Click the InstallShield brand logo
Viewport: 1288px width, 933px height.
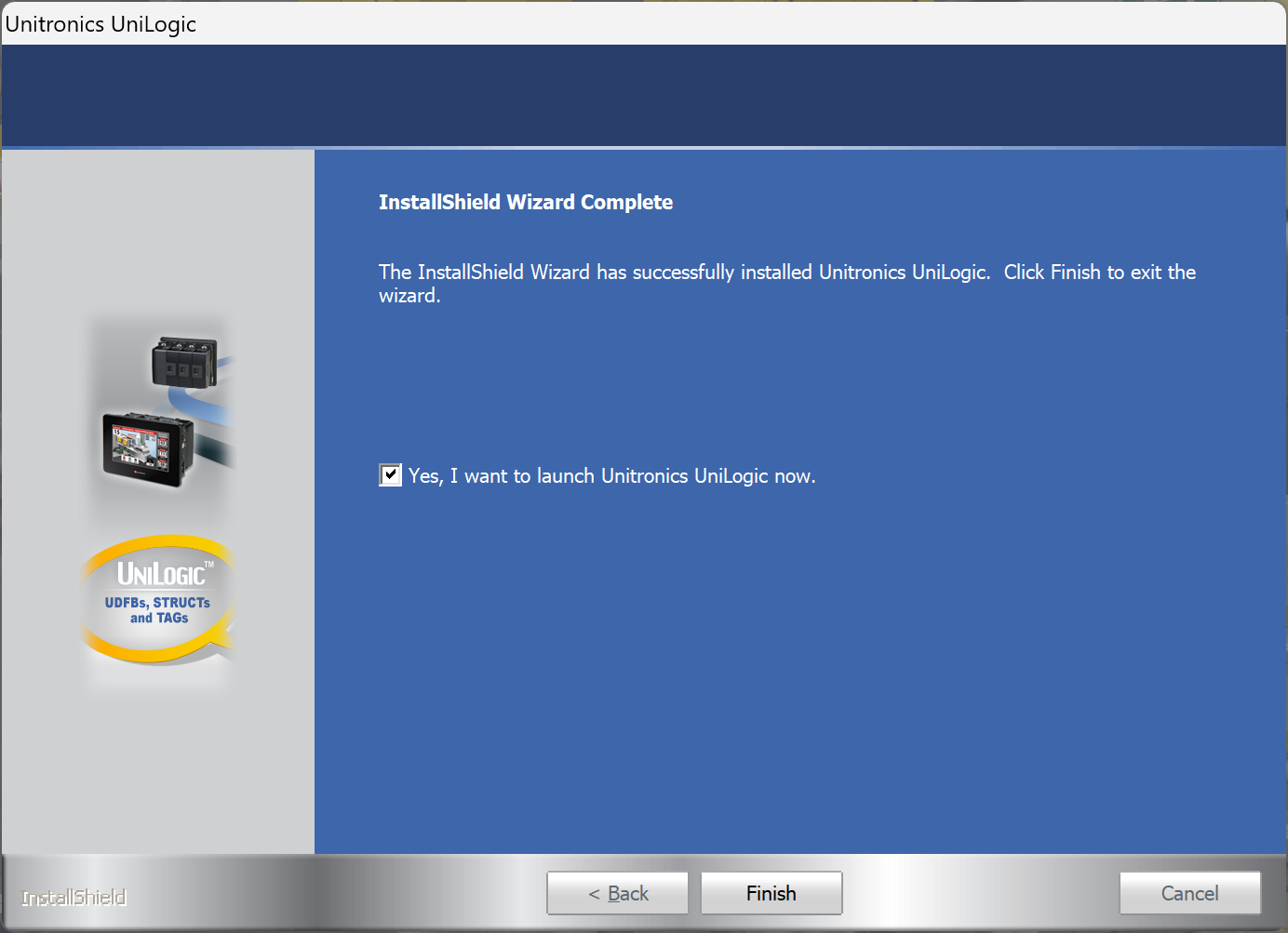74,898
